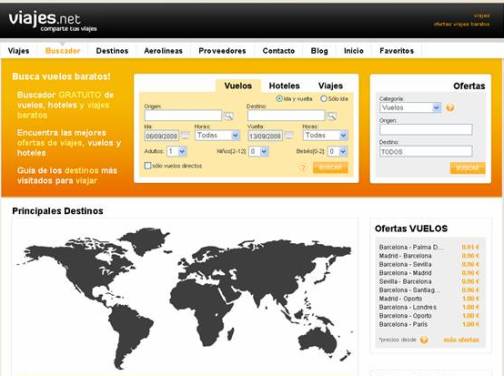Click the Vuelta date field
This screenshot has width=504, height=376.
[265, 136]
